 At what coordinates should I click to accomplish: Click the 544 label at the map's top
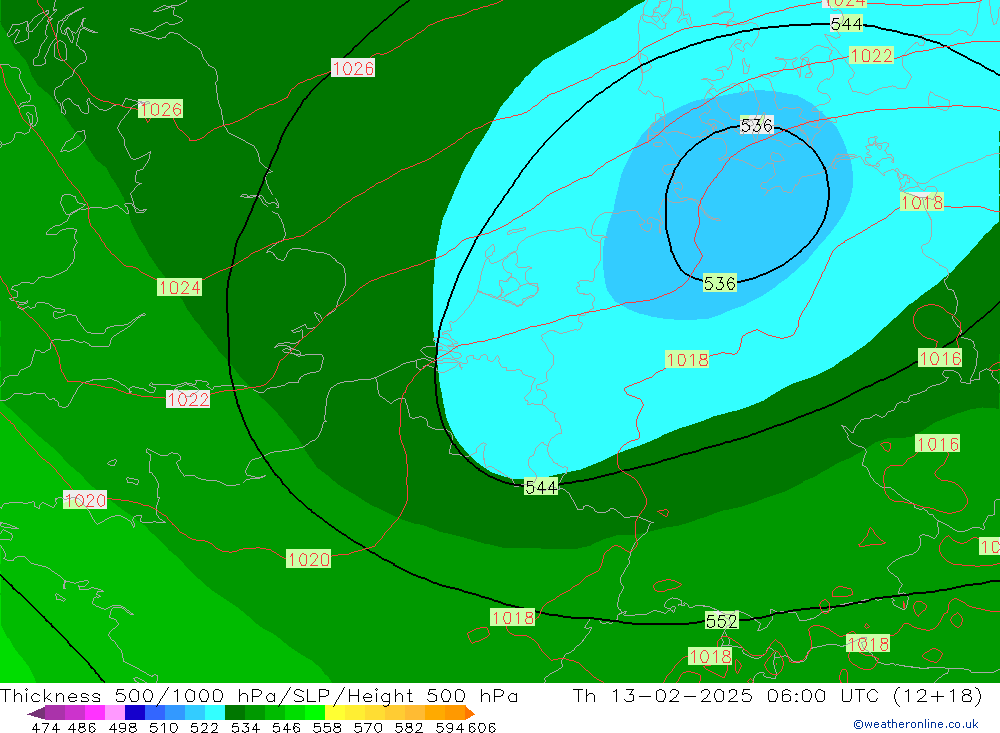(846, 24)
